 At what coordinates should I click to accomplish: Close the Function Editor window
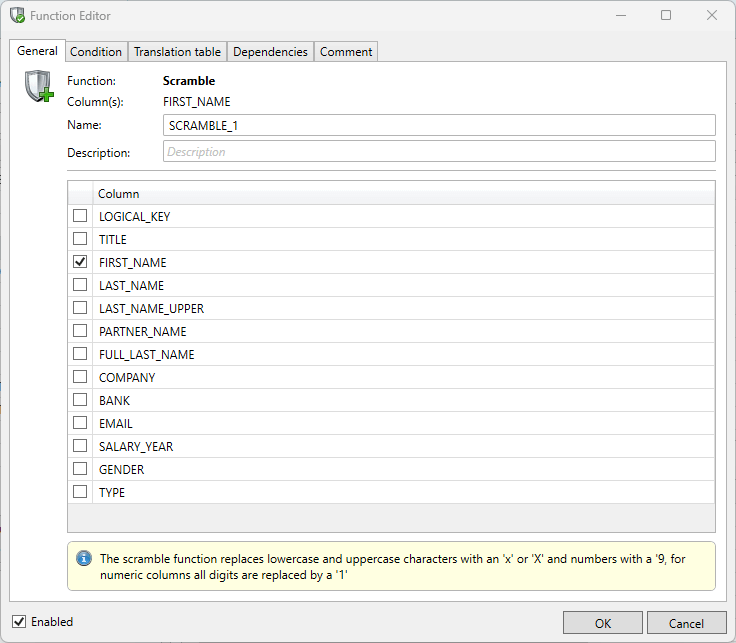(712, 15)
